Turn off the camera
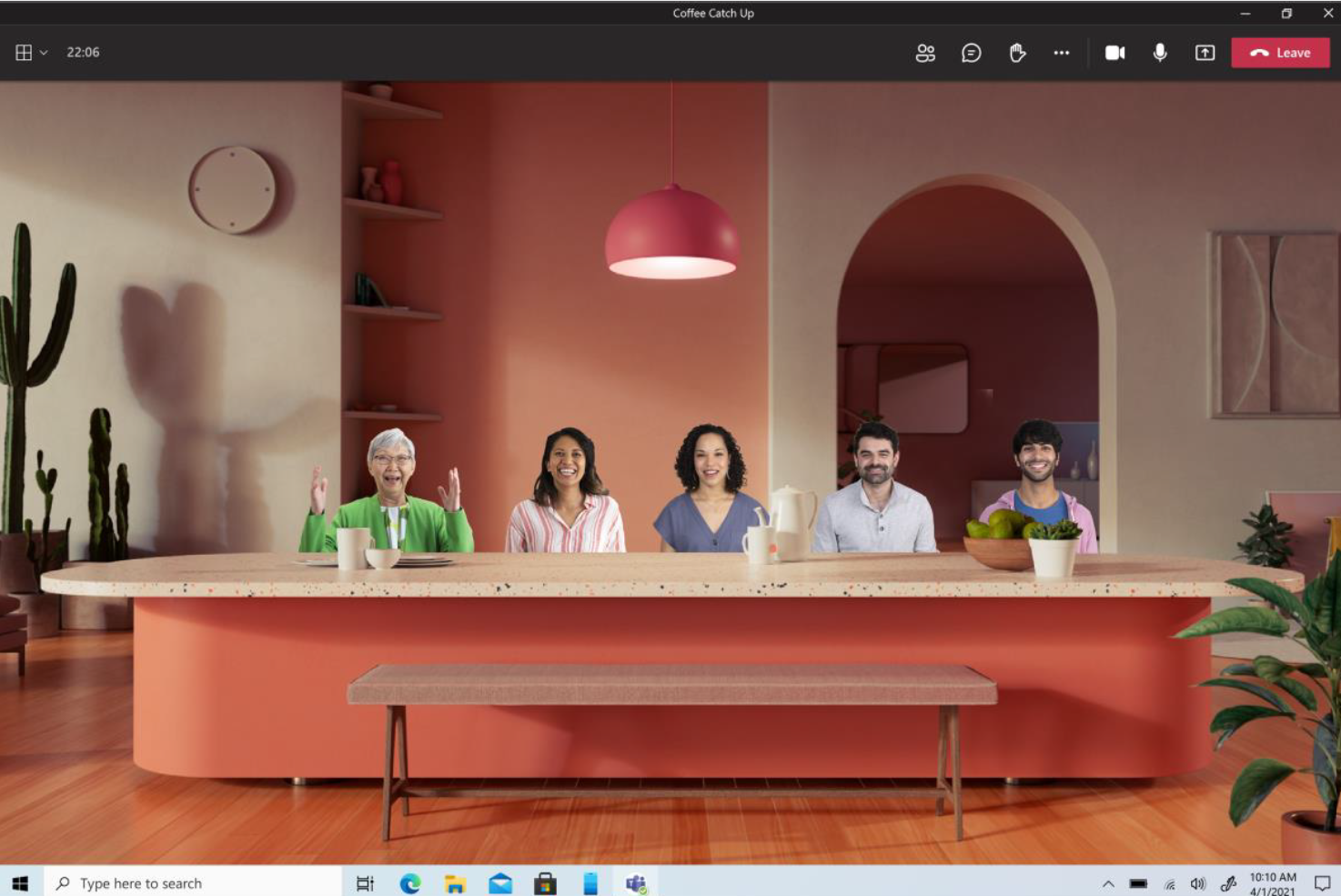Screen dimensions: 1341x896 1114,53
